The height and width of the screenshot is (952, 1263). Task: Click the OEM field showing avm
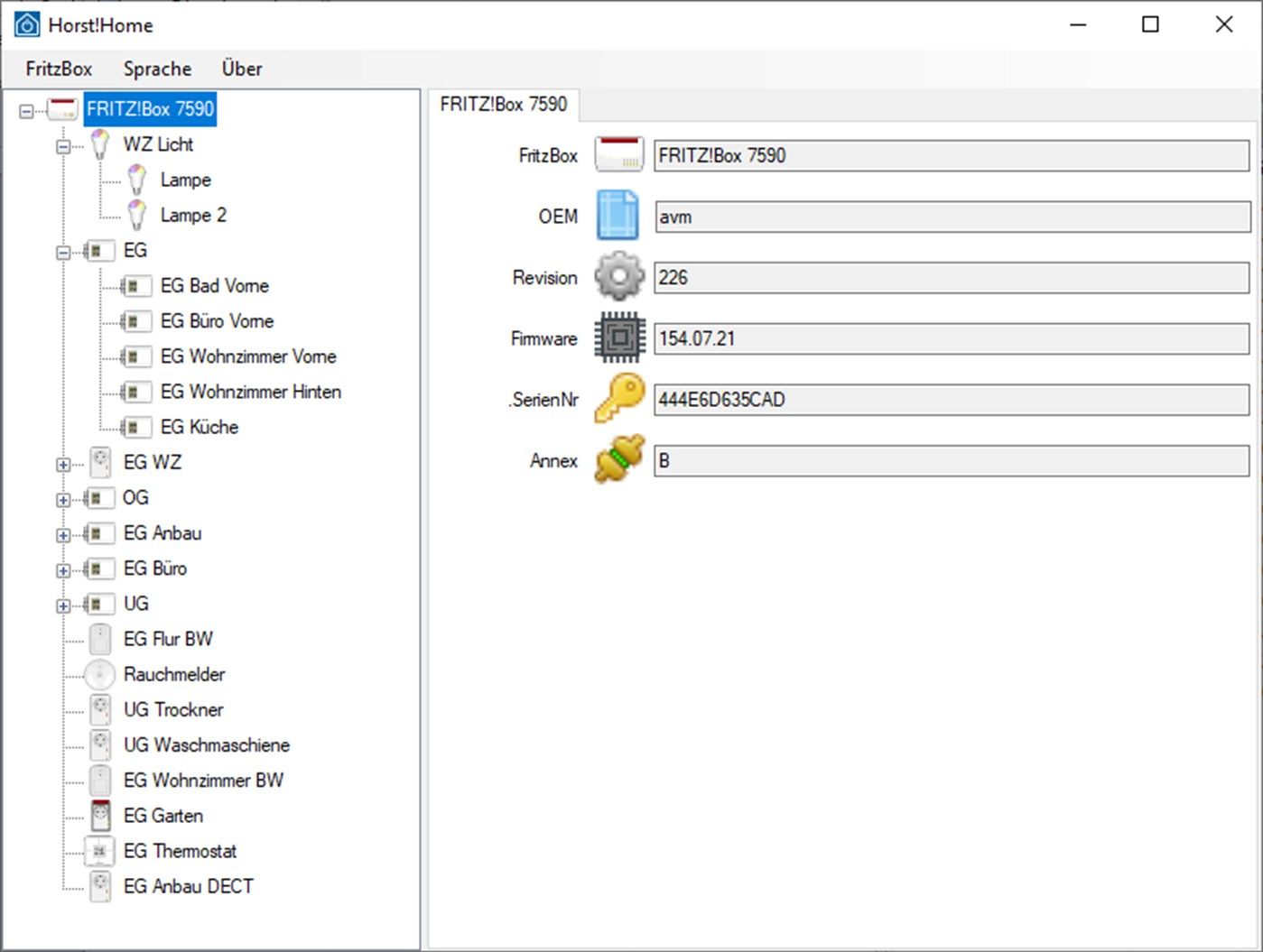pos(952,217)
